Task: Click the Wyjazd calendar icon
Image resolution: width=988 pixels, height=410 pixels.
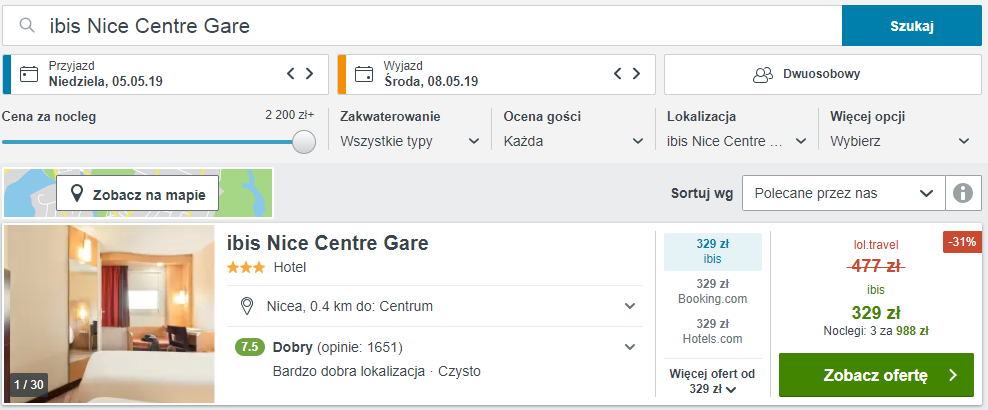Action: coord(364,74)
